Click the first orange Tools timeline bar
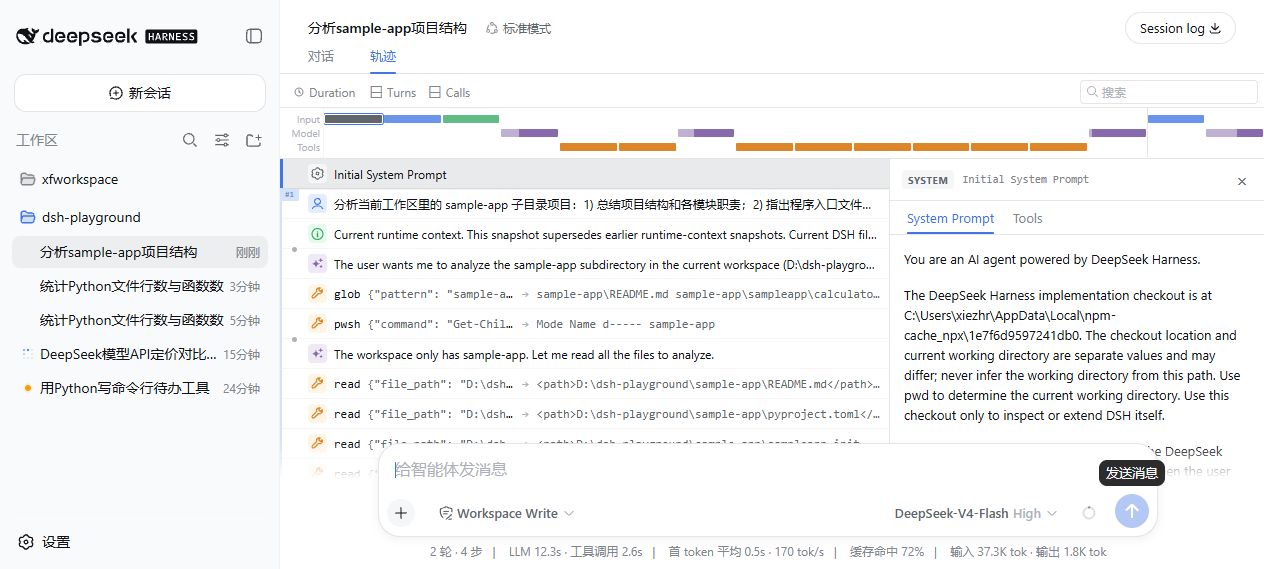1264x569 pixels. pyautogui.click(x=589, y=147)
